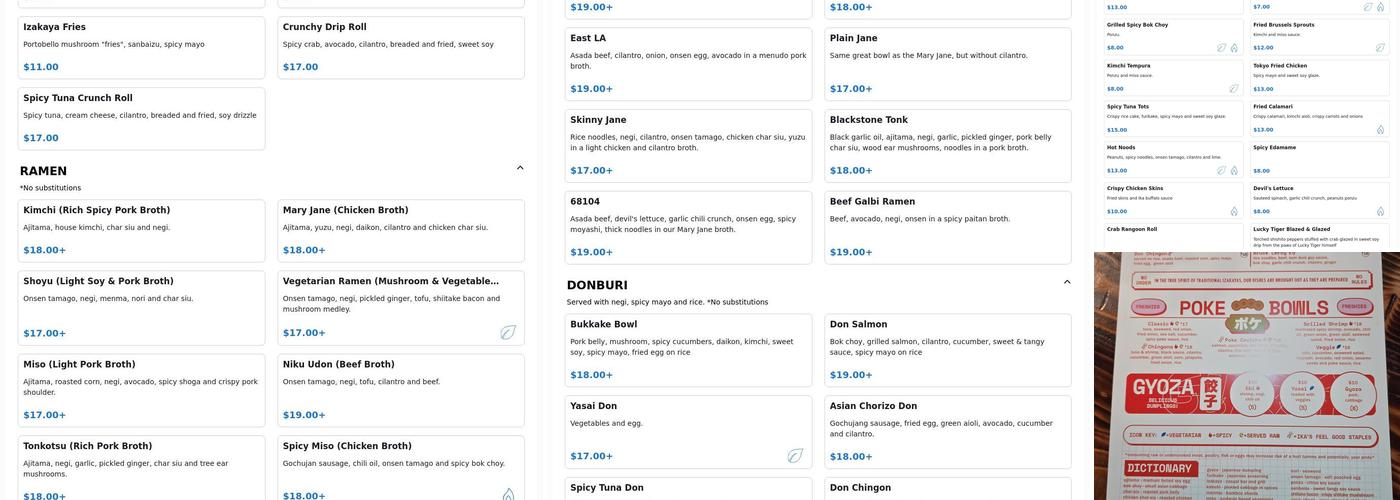Open the Crunchy Drip Roll item
The image size is (1400, 500).
[x=400, y=47]
